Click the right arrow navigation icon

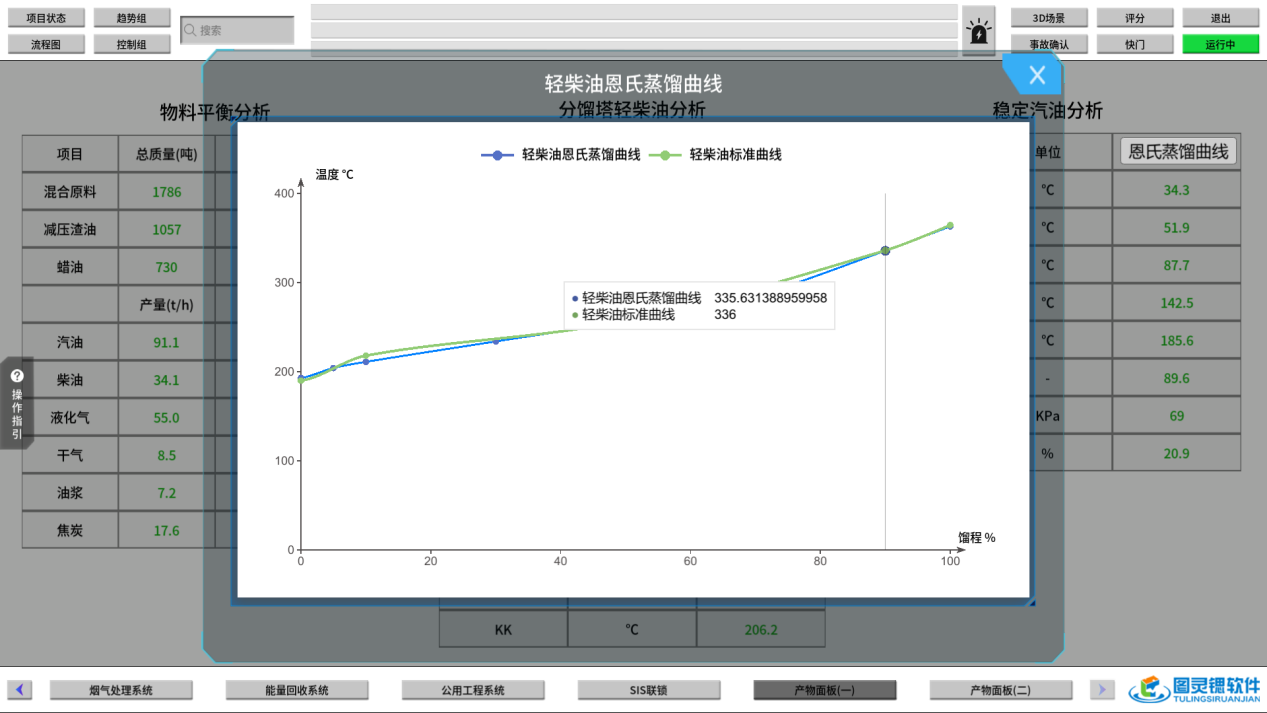click(x=1101, y=690)
